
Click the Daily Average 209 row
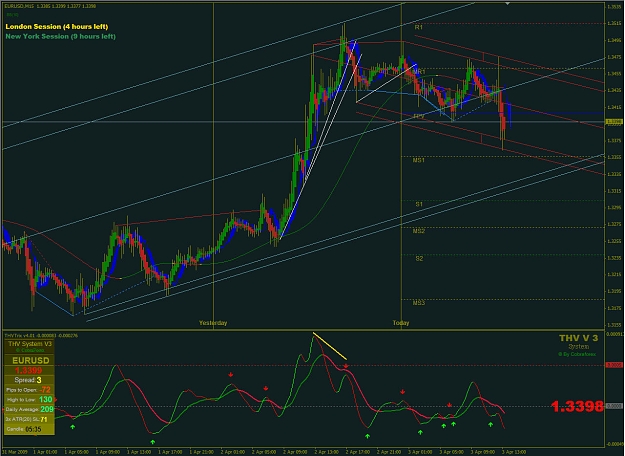[29, 409]
